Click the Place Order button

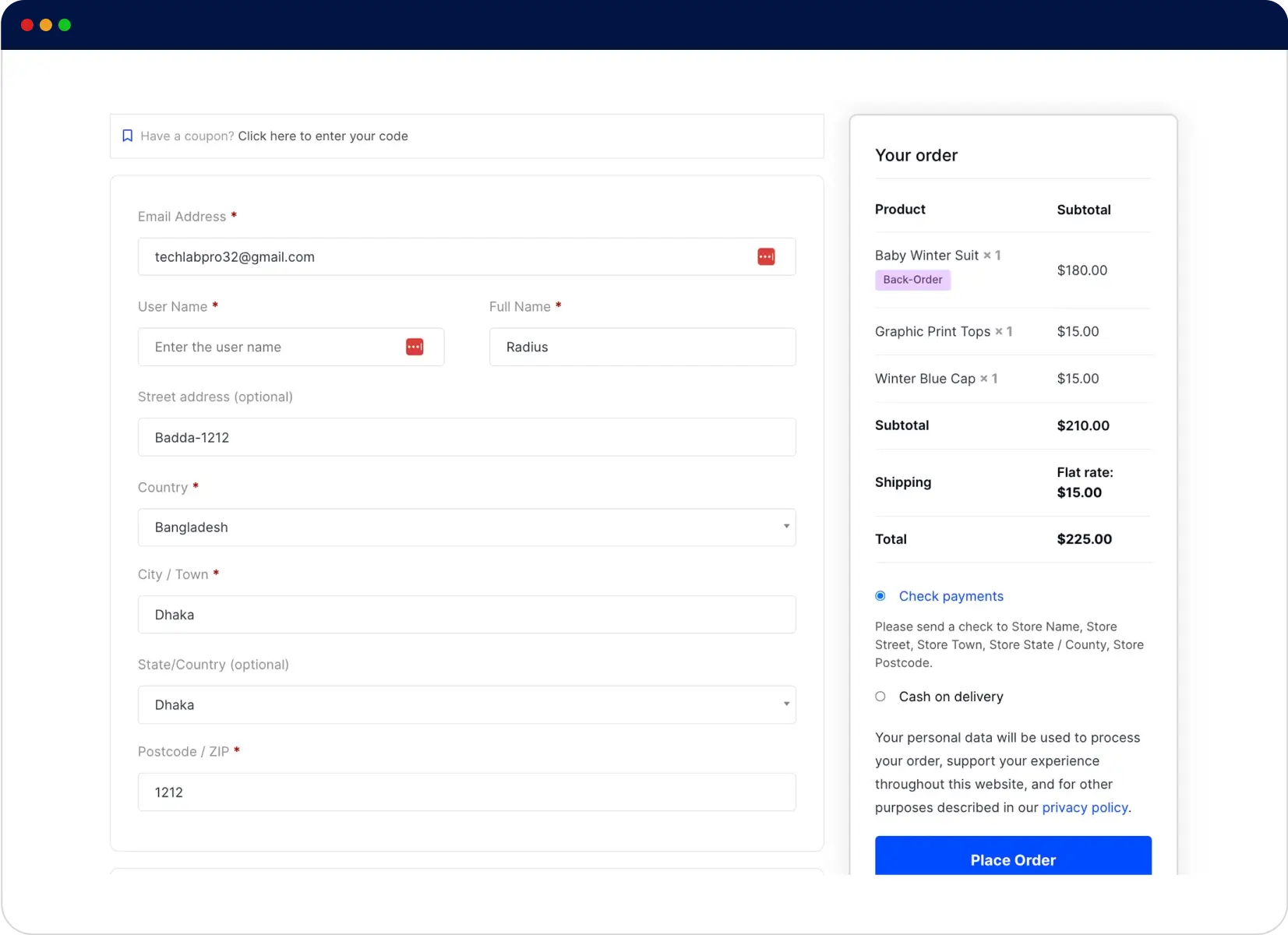pos(1013,856)
